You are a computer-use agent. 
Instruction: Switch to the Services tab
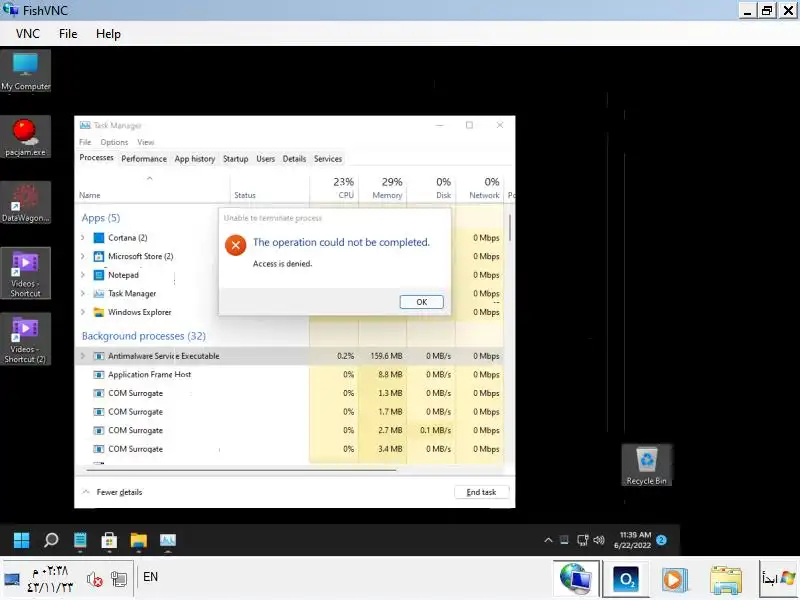click(x=328, y=159)
